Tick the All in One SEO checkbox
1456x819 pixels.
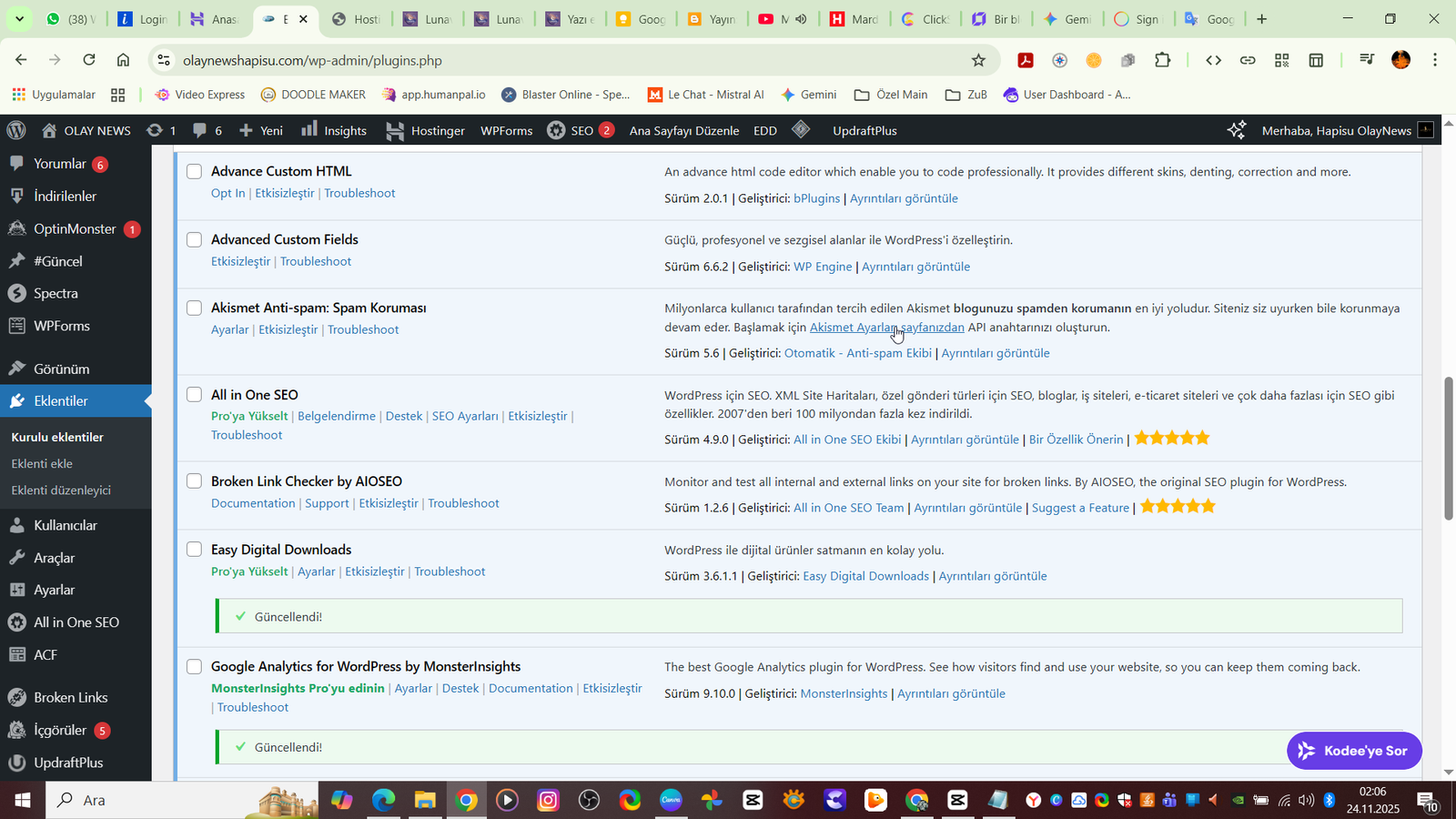[194, 394]
